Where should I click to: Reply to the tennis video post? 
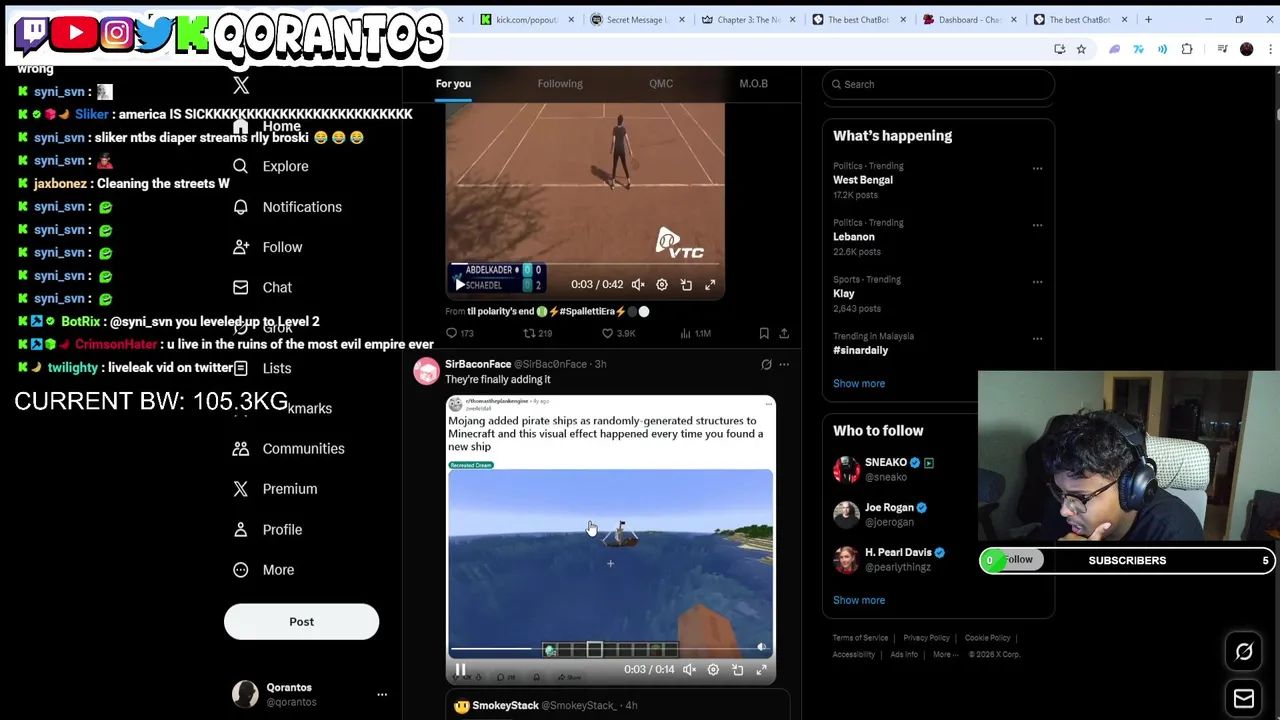[459, 333]
